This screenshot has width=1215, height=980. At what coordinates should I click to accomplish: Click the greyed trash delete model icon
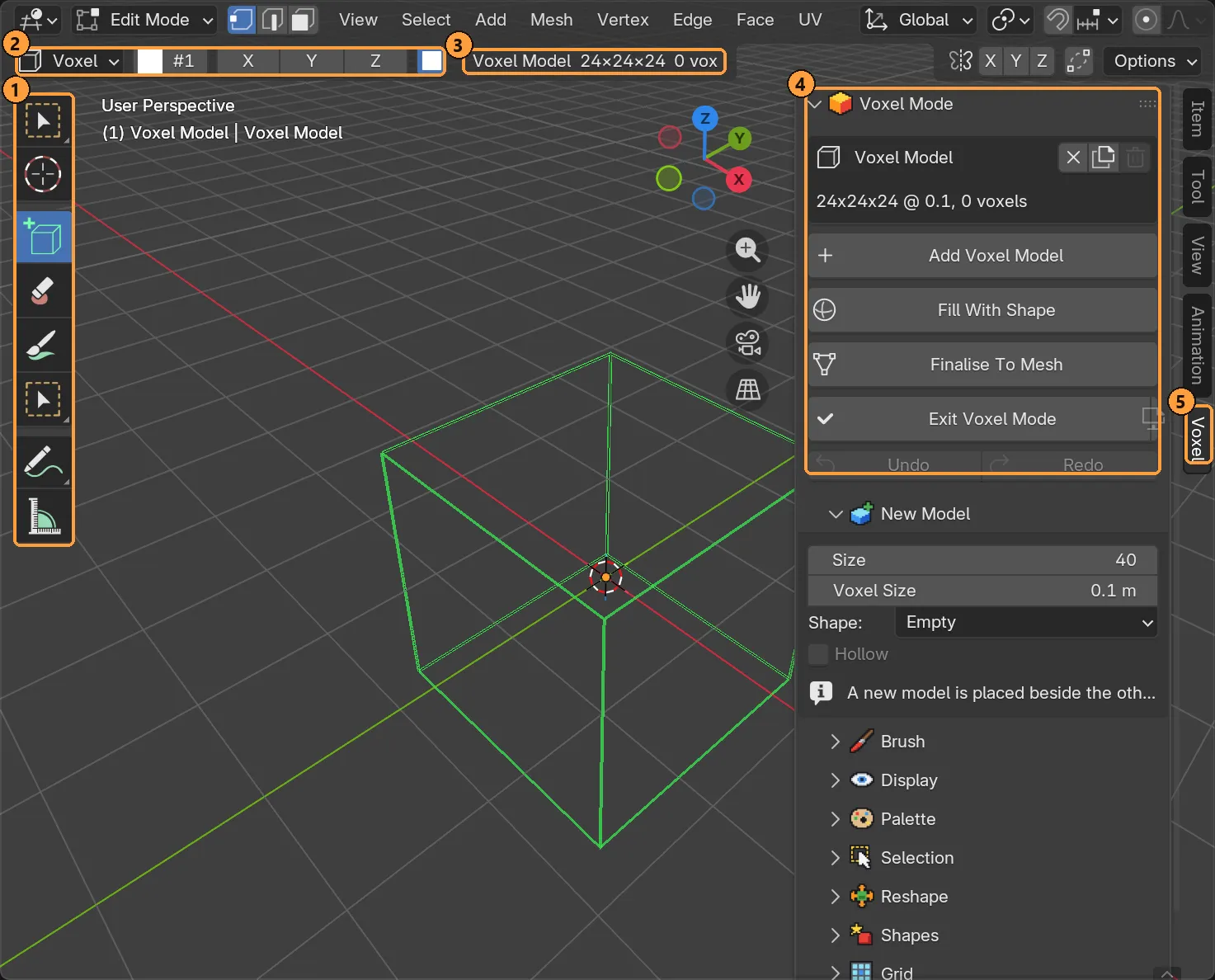1135,158
